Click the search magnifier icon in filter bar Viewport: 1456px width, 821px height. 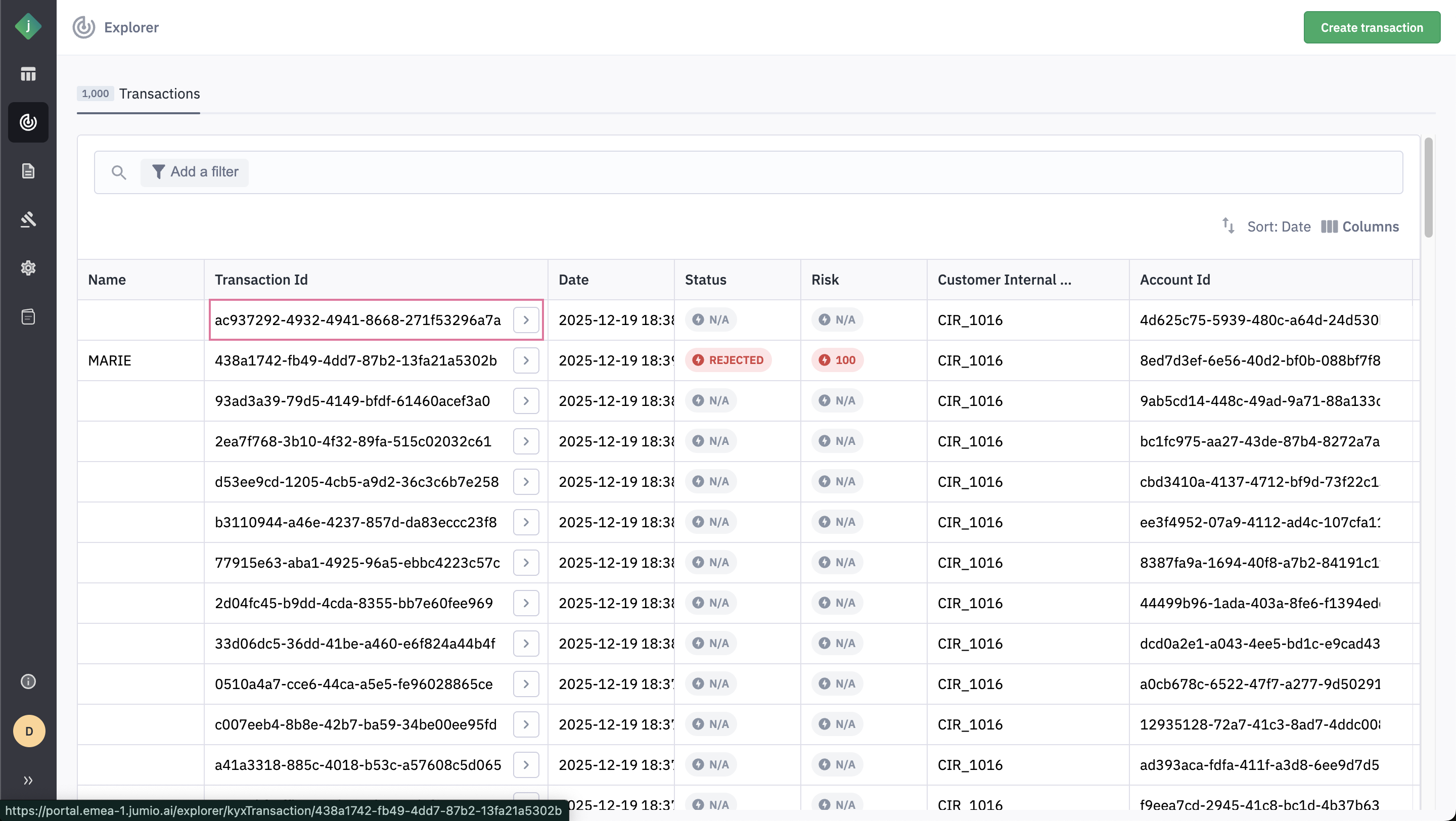(x=118, y=172)
